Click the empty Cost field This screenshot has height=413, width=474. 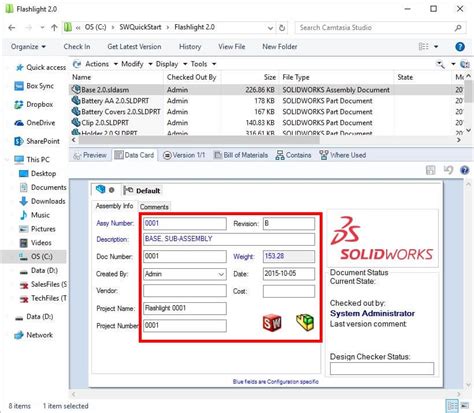coord(289,291)
